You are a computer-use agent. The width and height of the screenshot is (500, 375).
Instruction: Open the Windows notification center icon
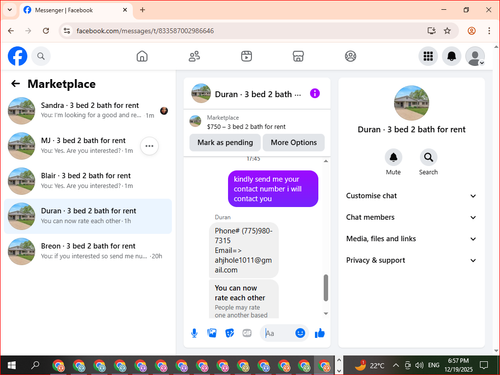484,365
